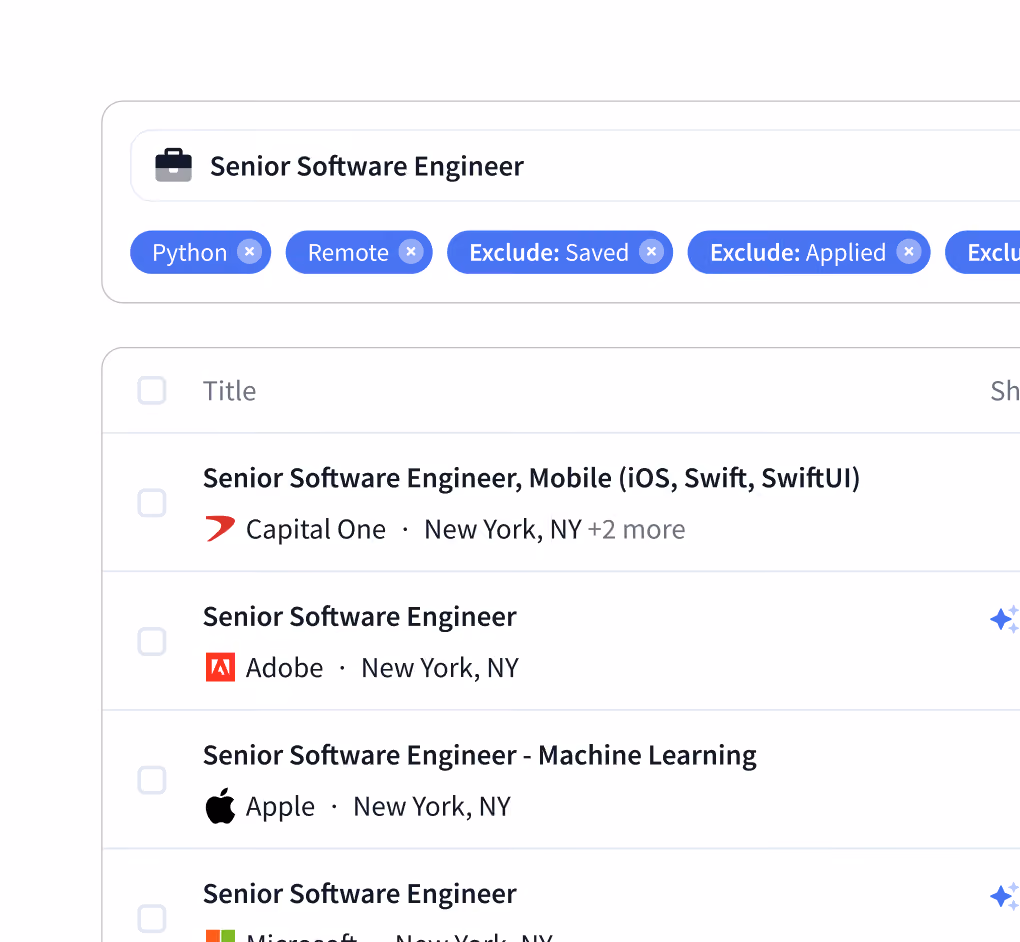Click the Adobe company name
Screen dimensions: 1020x942
coord(284,668)
